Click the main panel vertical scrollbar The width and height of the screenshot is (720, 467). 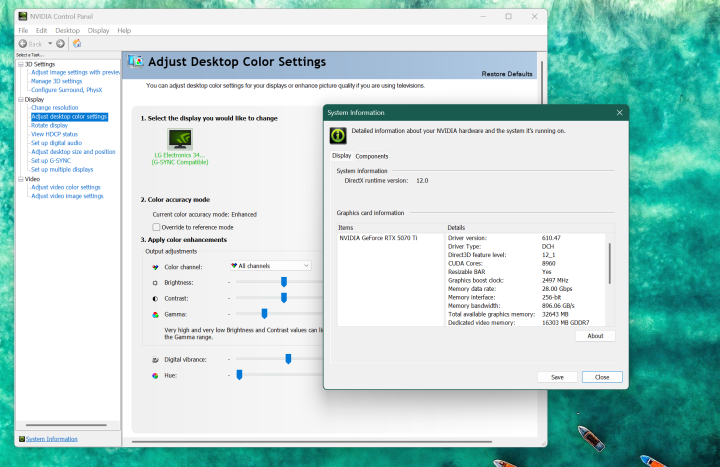click(x=542, y=83)
